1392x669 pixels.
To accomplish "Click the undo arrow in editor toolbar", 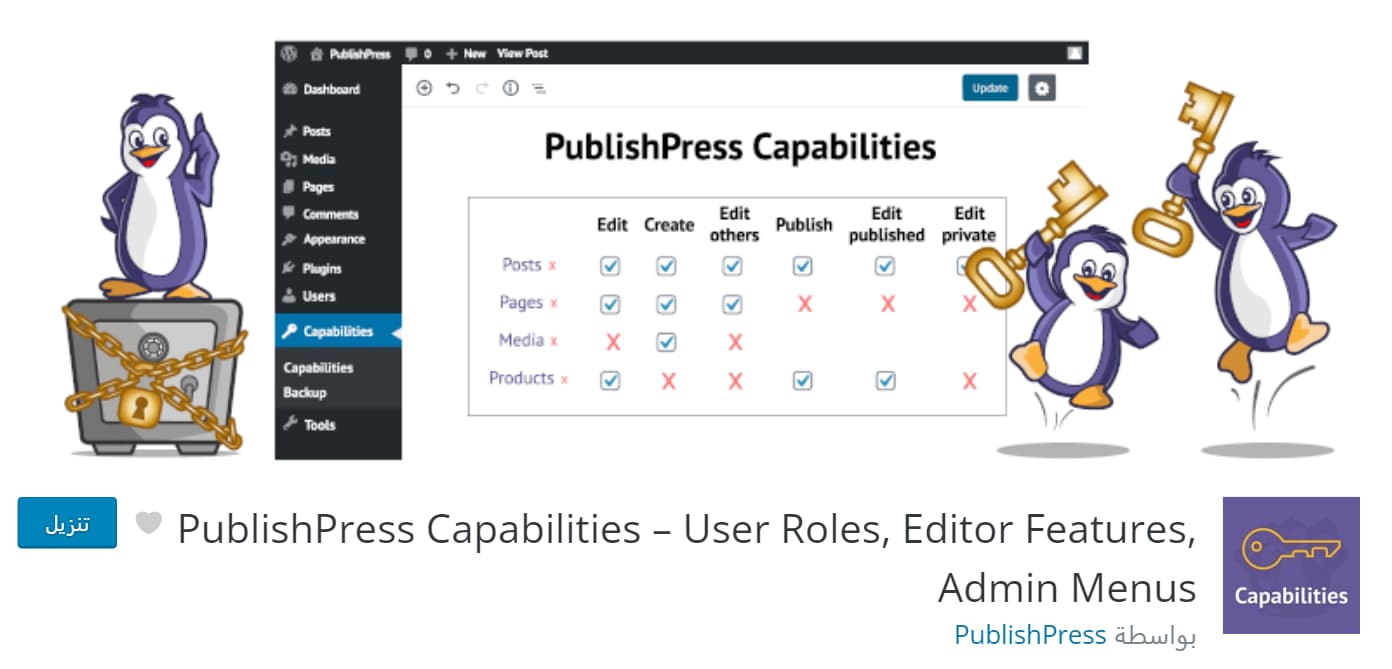I will click(453, 88).
